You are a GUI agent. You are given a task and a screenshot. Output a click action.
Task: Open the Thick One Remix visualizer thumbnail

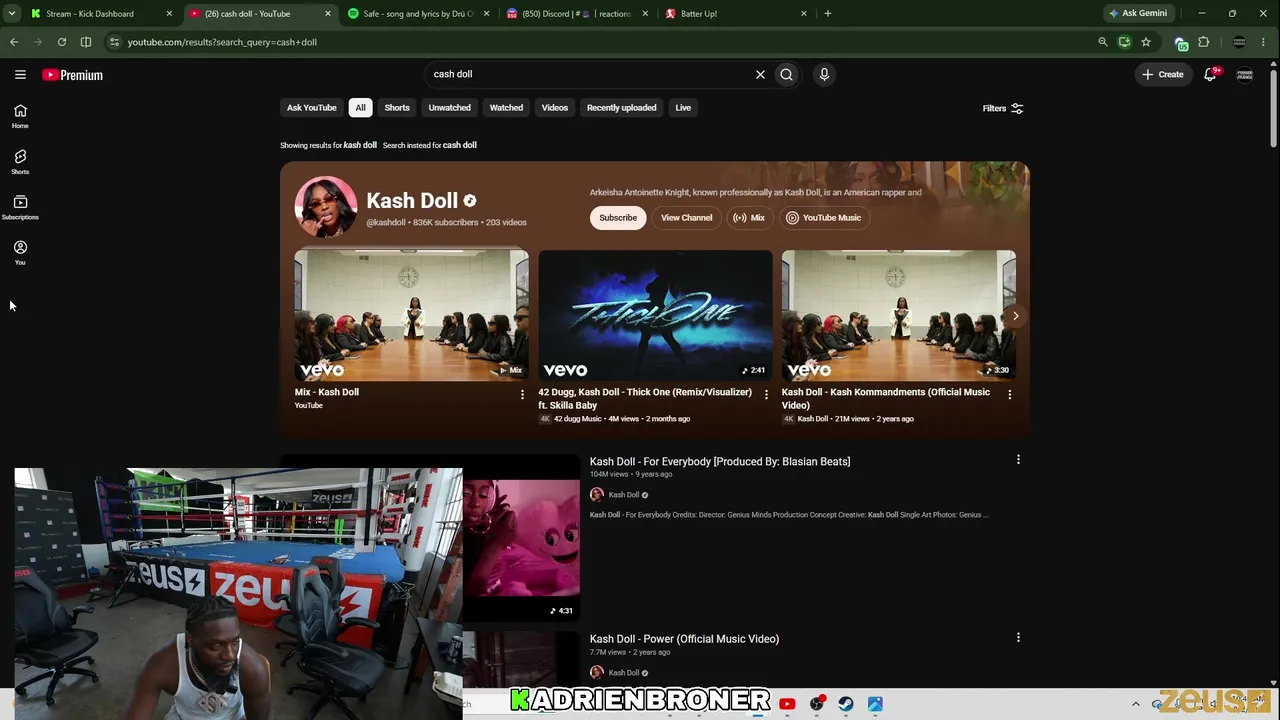[655, 315]
